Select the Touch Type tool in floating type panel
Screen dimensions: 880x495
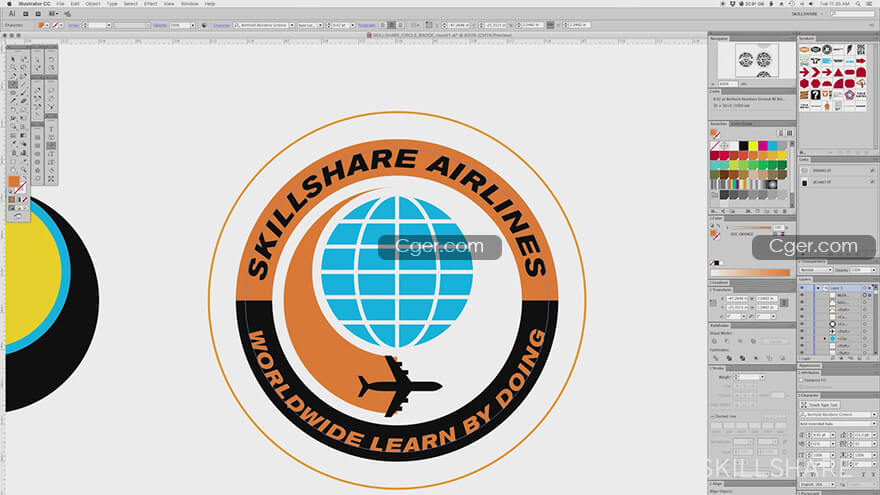tap(52, 178)
